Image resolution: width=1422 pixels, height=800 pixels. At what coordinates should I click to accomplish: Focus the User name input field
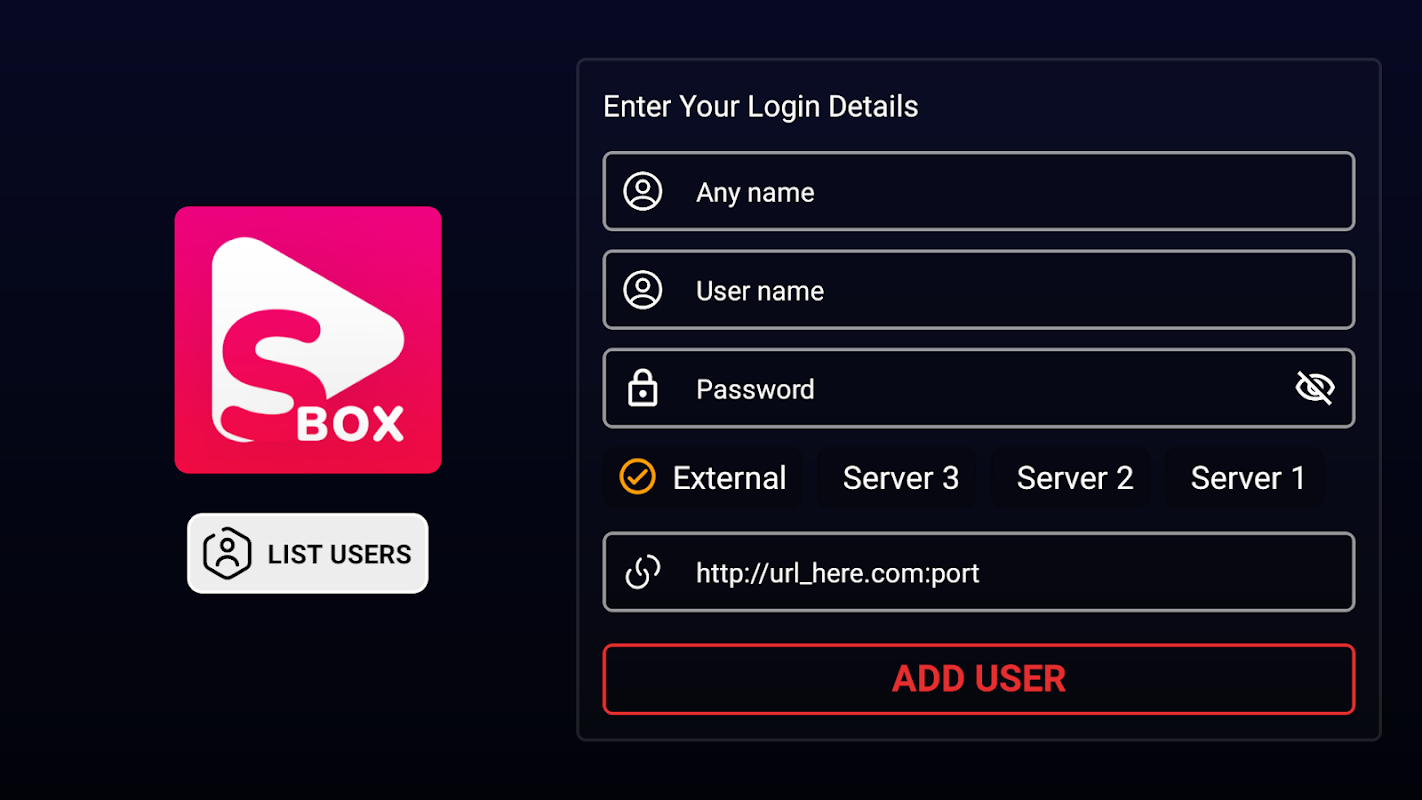(x=979, y=290)
